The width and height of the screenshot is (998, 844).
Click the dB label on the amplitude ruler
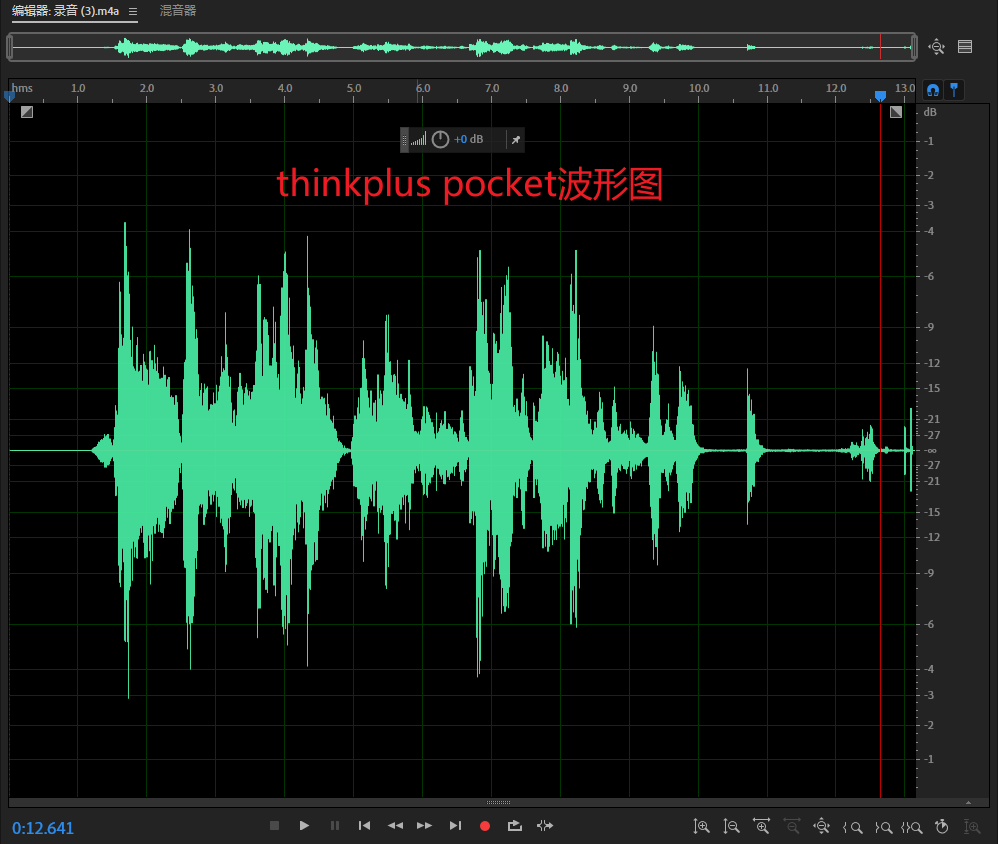click(x=930, y=112)
